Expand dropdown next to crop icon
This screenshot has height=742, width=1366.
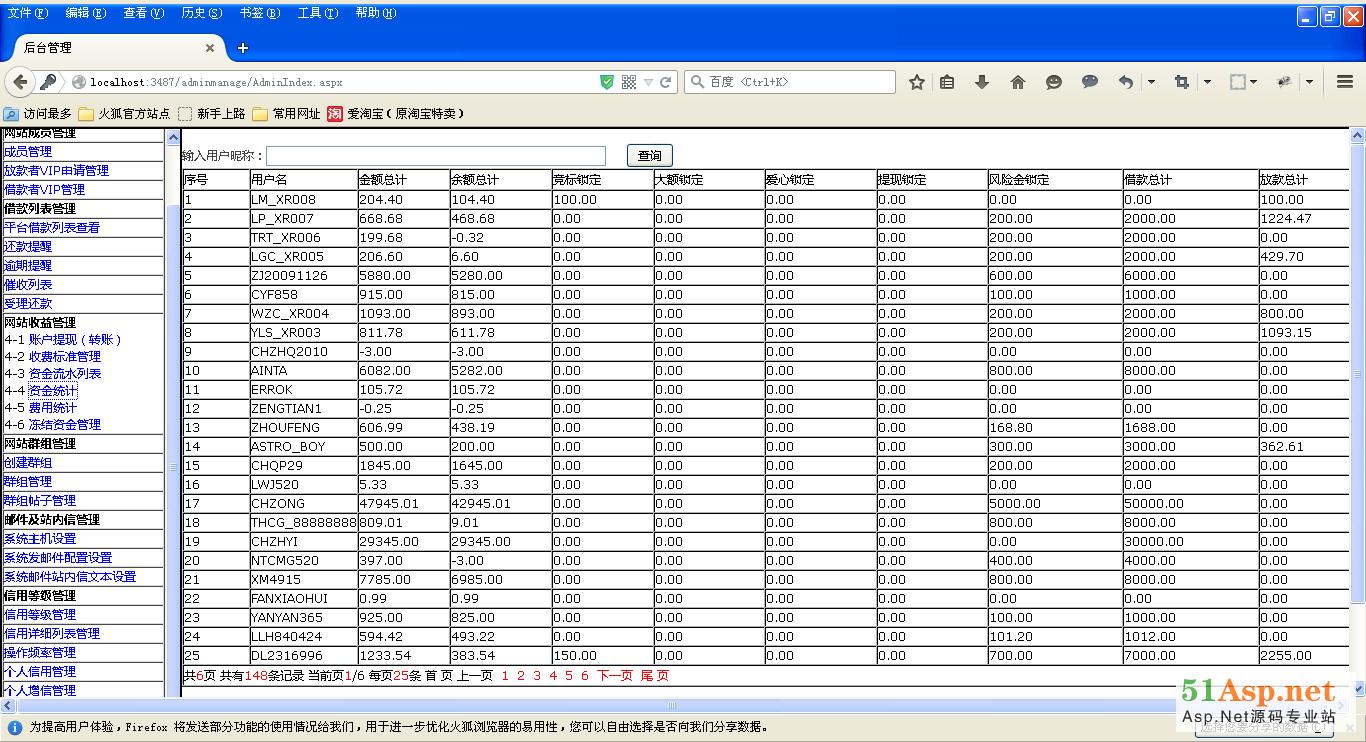pyautogui.click(x=1207, y=82)
